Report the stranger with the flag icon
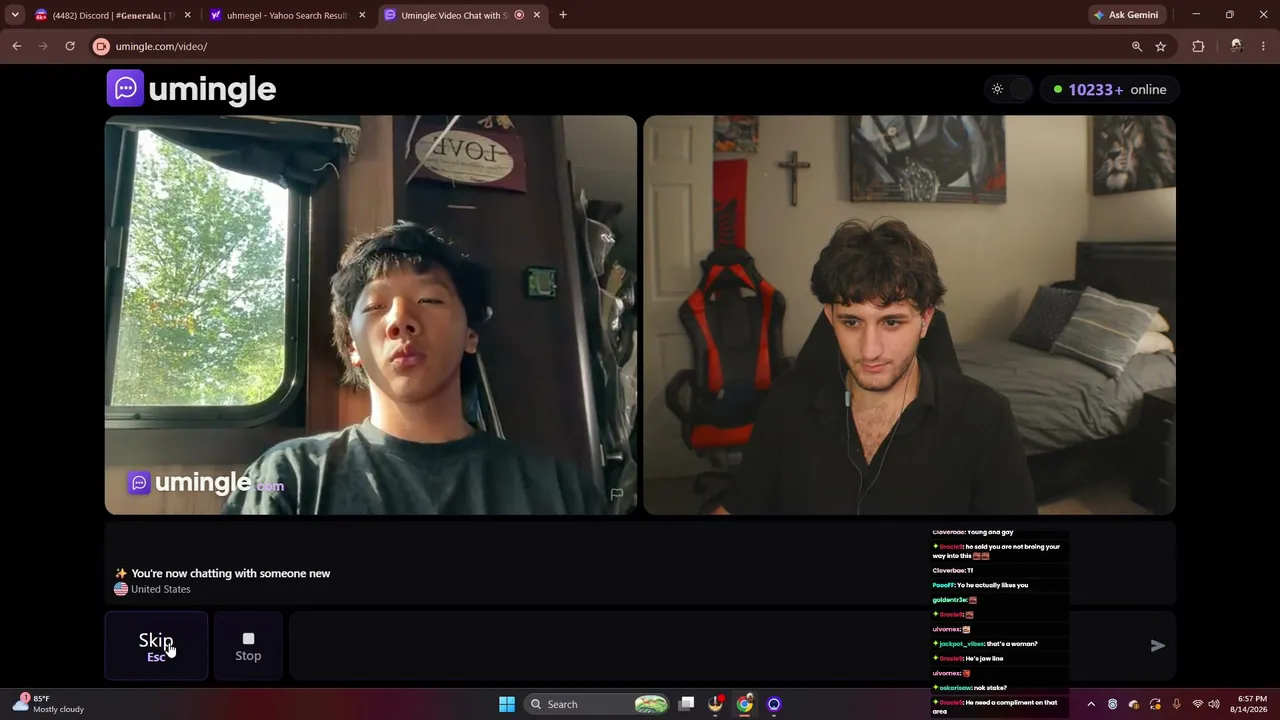 click(617, 494)
